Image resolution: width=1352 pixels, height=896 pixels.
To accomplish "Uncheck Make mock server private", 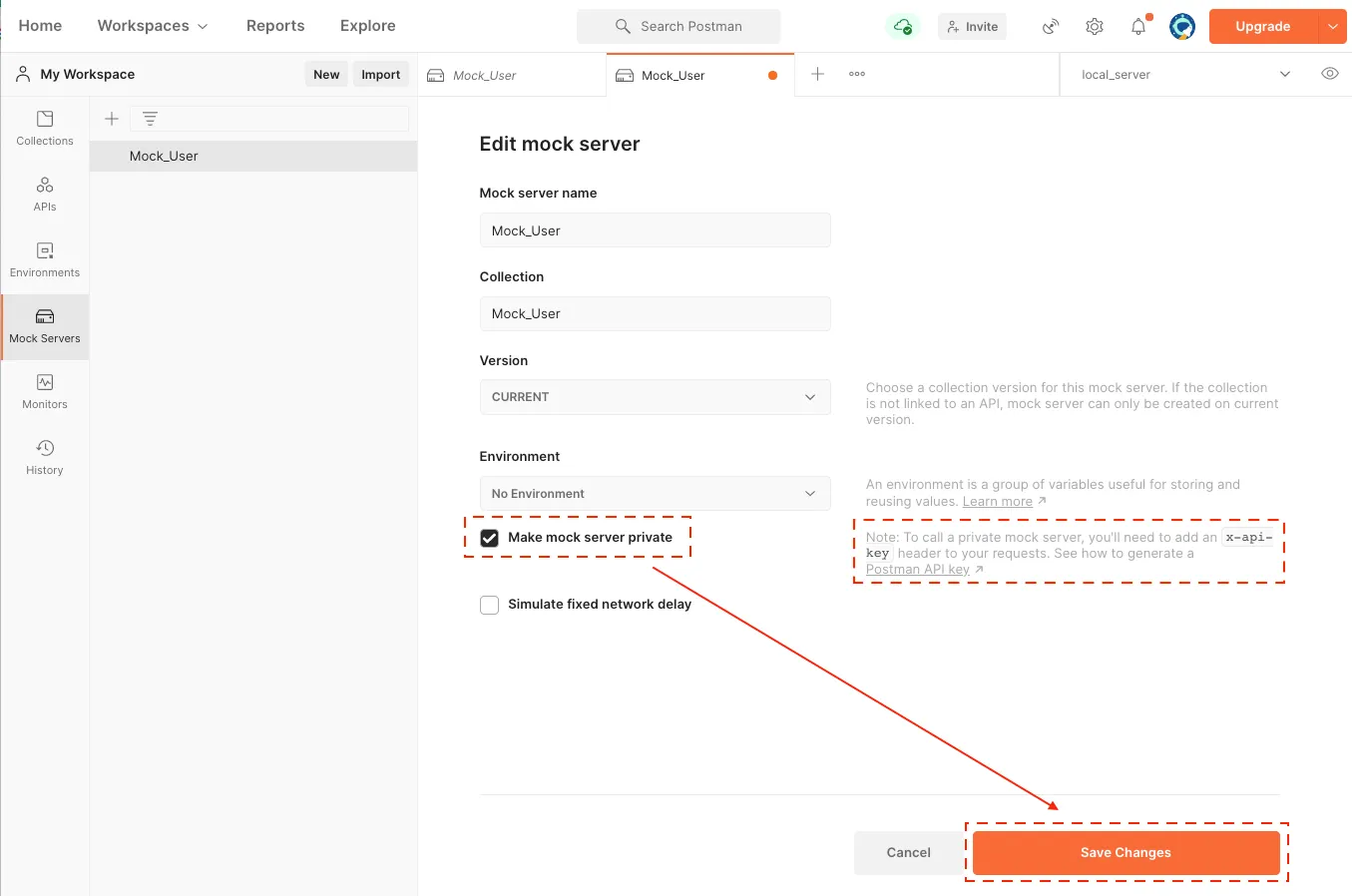I will pyautogui.click(x=490, y=538).
